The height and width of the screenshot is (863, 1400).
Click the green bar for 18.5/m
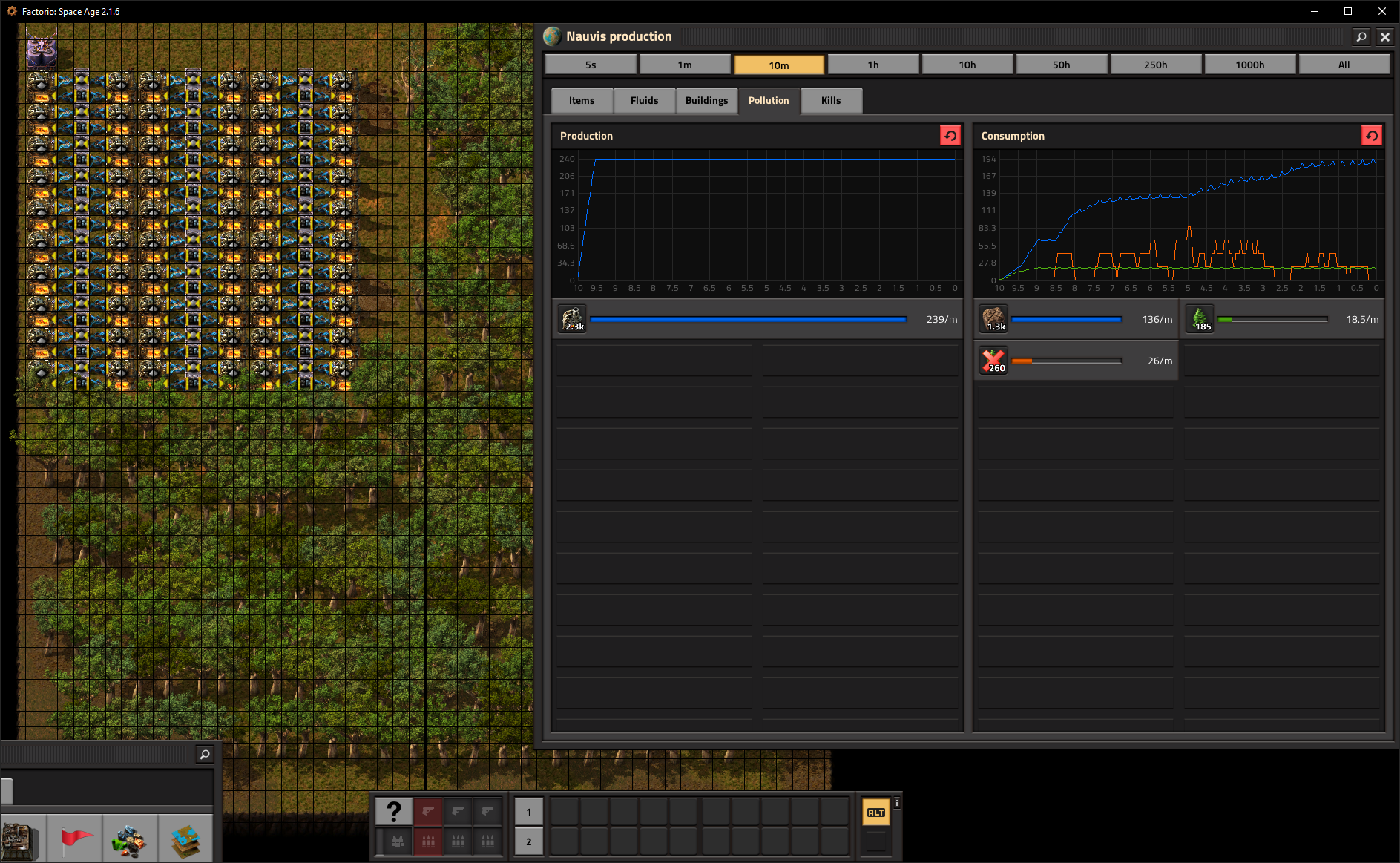coord(1272,319)
